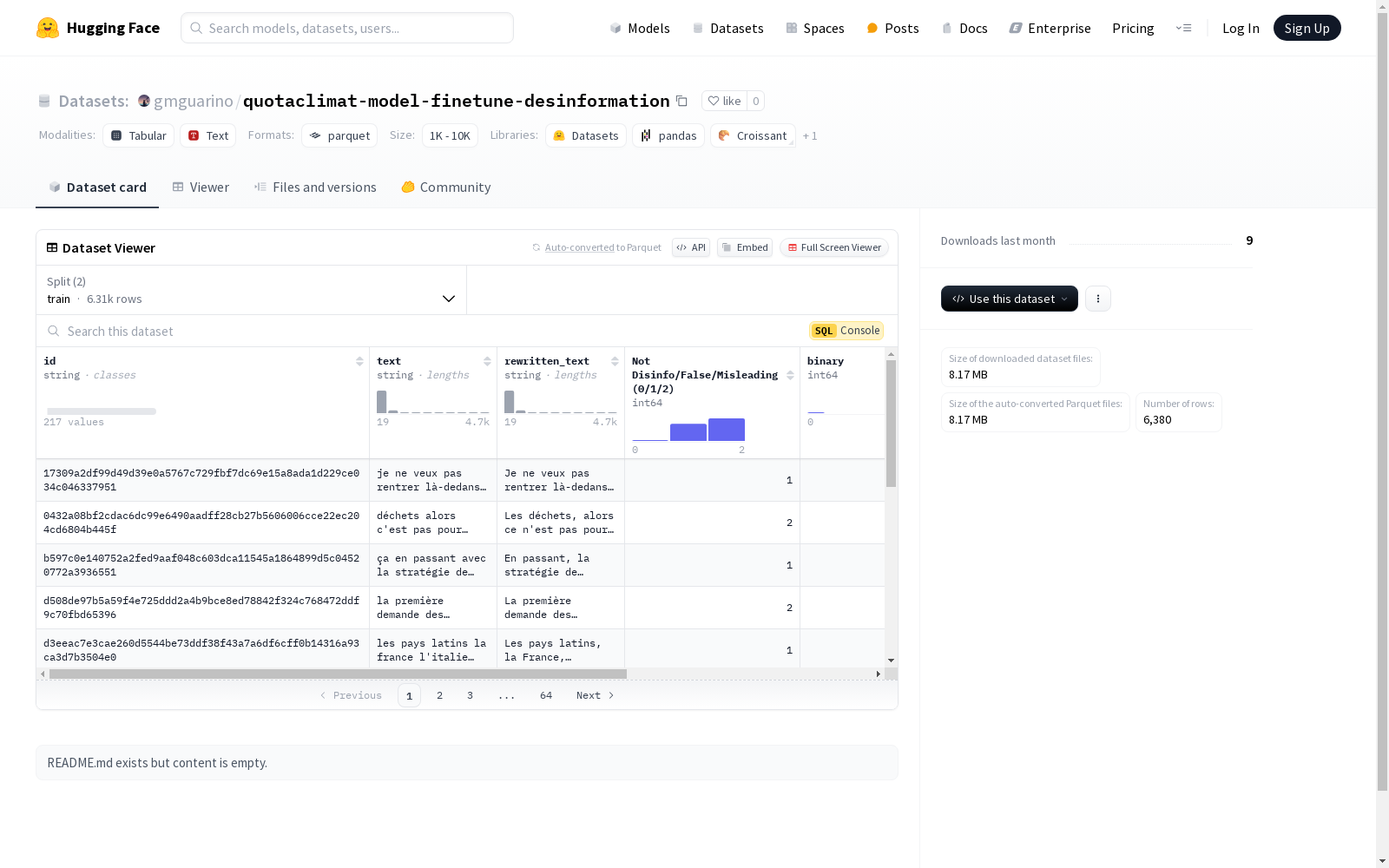
Task: Open the Spaces page
Action: click(x=815, y=28)
